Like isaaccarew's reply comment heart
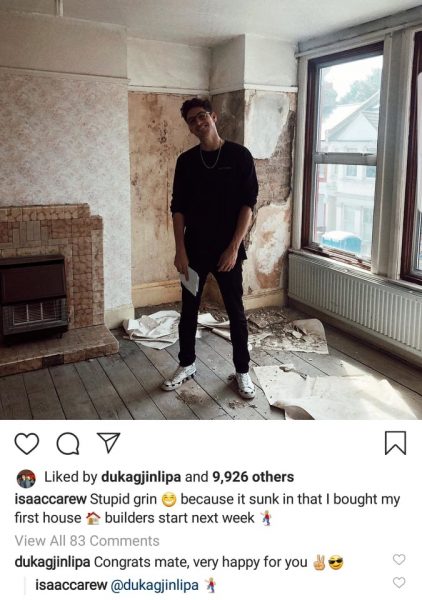This screenshot has width=422, height=600. (399, 582)
